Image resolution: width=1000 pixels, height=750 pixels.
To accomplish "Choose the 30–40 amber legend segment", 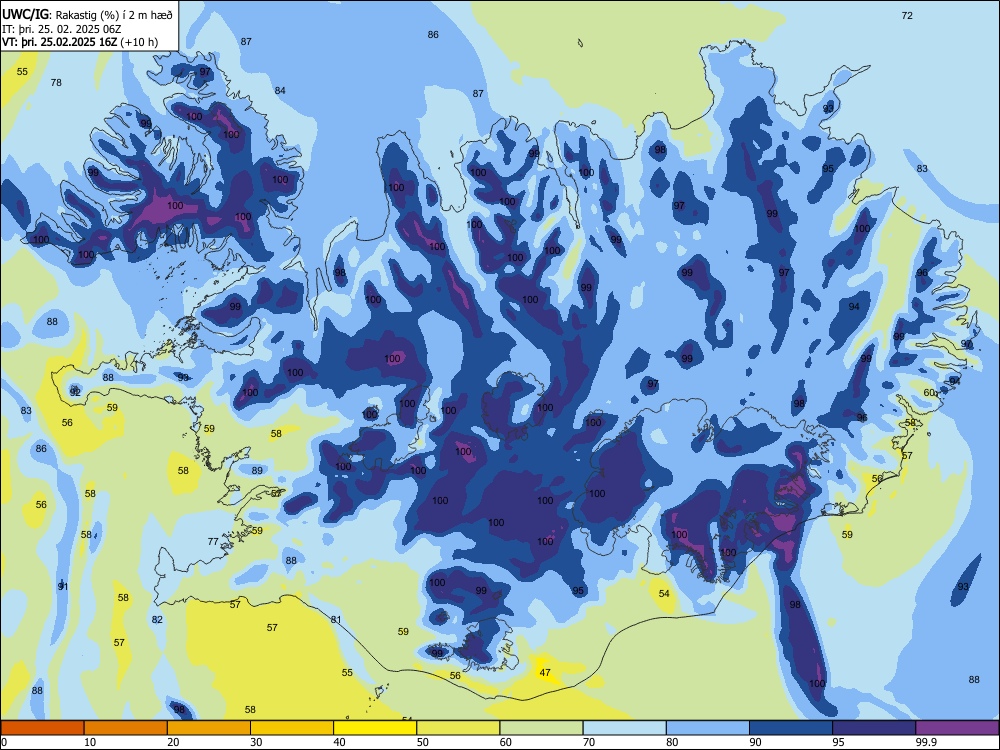I will [x=292, y=728].
